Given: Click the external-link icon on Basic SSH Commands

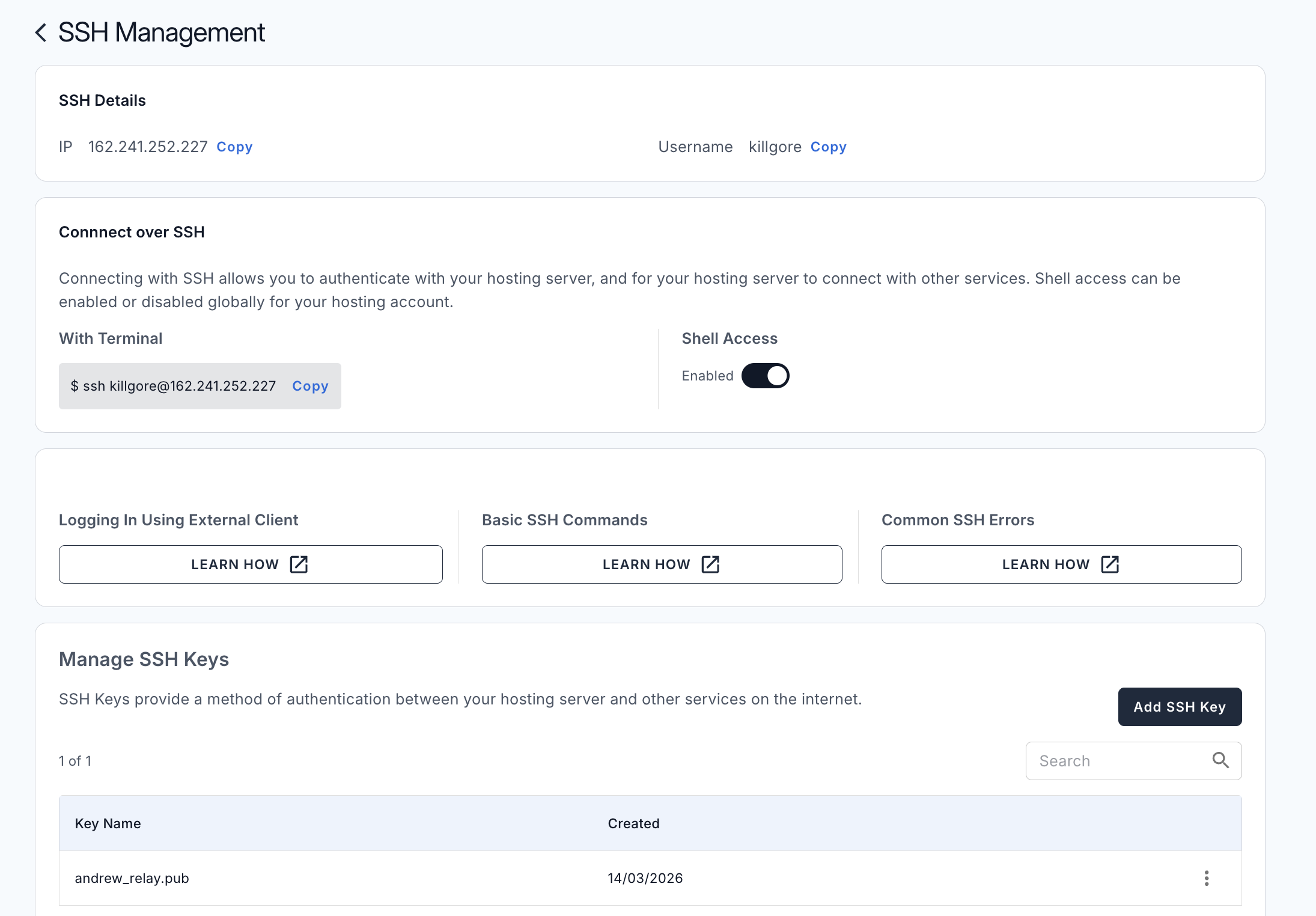Looking at the screenshot, I should [x=710, y=564].
